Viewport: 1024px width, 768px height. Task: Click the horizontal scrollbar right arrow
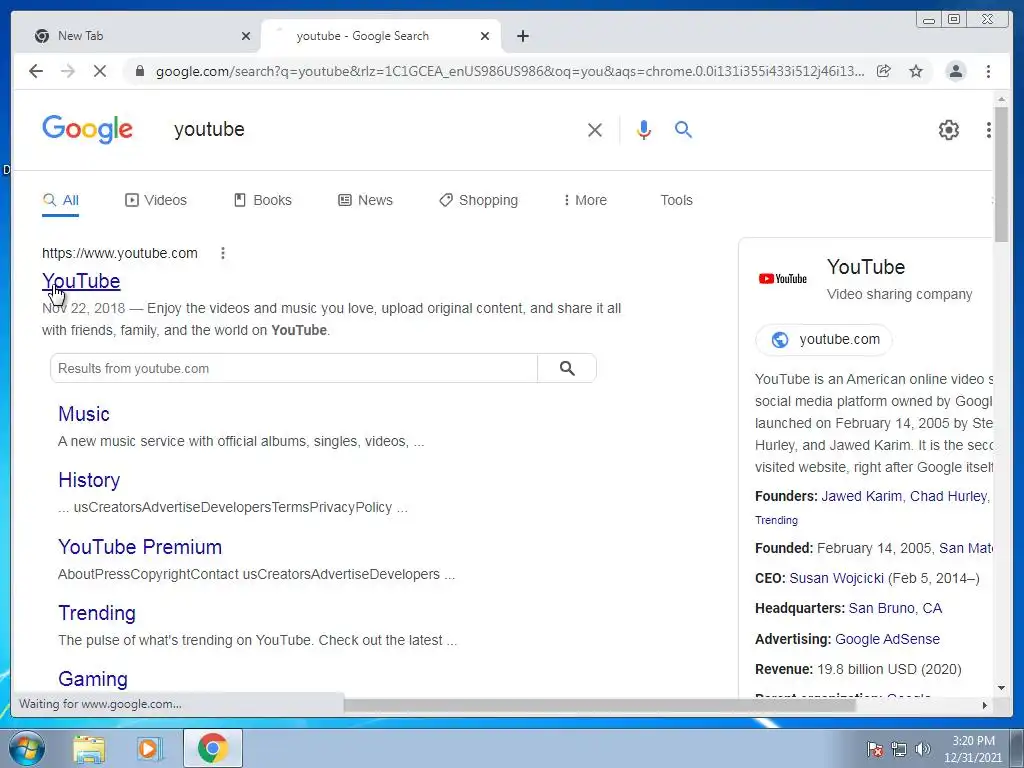[x=985, y=705]
